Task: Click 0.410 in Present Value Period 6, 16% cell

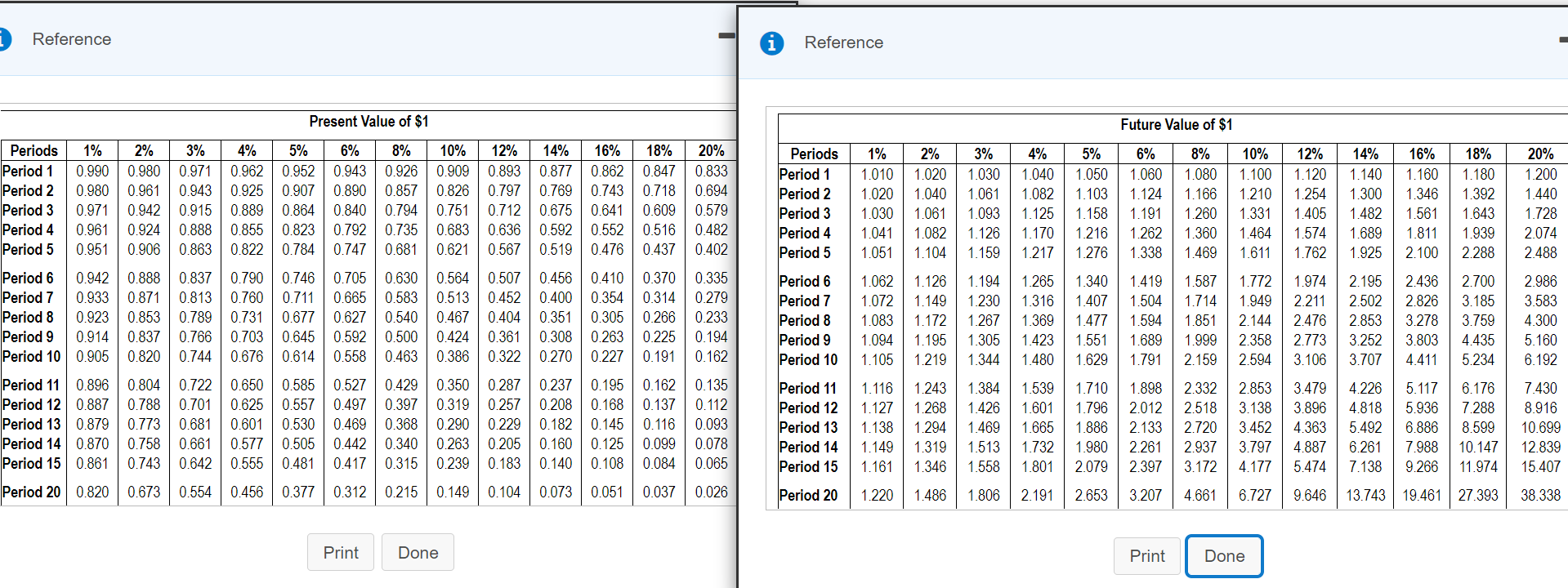Action: coord(607,278)
